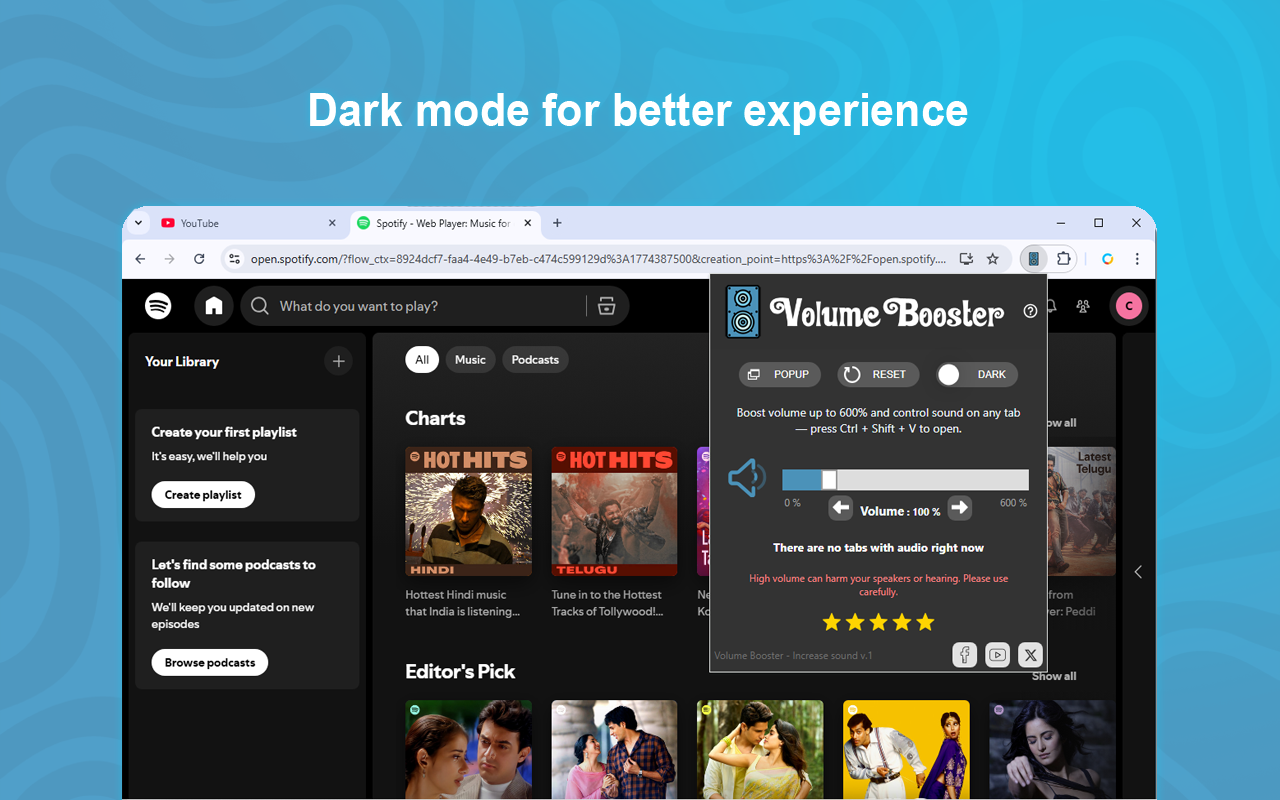
Task: Mute with the speaker icon in Volume Booster
Action: [747, 478]
